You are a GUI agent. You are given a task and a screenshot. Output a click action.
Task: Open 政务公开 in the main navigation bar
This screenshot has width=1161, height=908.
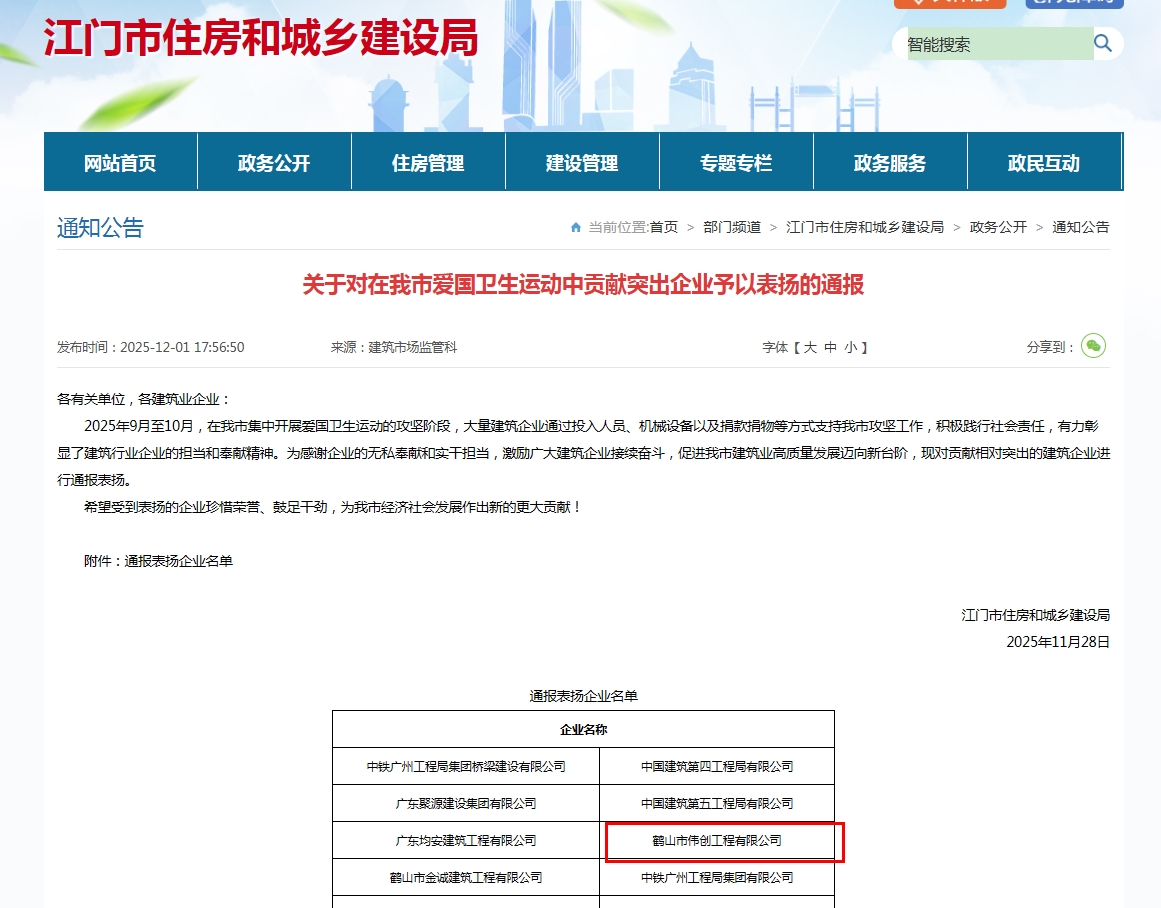pos(274,163)
